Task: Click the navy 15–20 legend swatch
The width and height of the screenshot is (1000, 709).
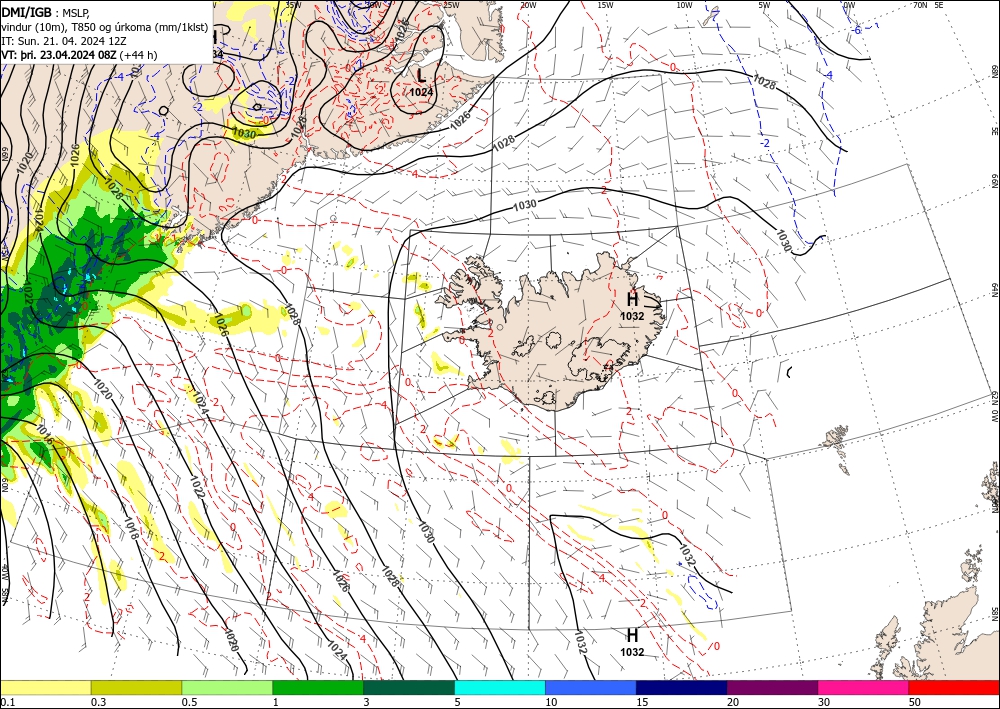Action: click(x=682, y=687)
